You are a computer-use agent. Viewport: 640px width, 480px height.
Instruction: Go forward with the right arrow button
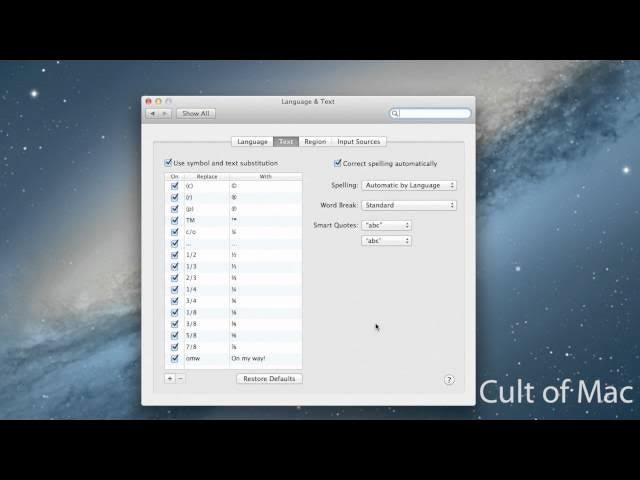tap(165, 114)
